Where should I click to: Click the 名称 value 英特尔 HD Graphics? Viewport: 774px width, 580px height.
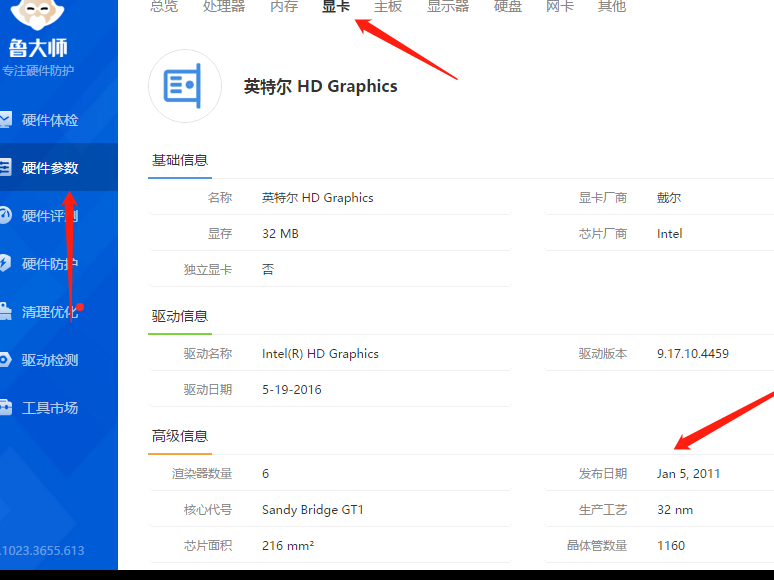(x=317, y=198)
